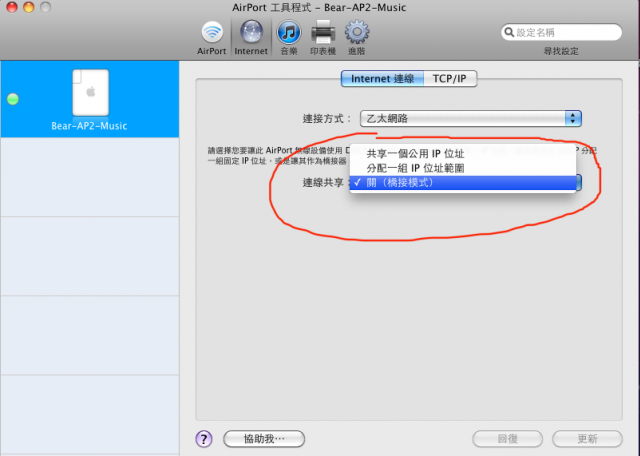Choose 共享一個公用 IP 位址 option
The width and height of the screenshot is (640, 456).
(x=463, y=153)
